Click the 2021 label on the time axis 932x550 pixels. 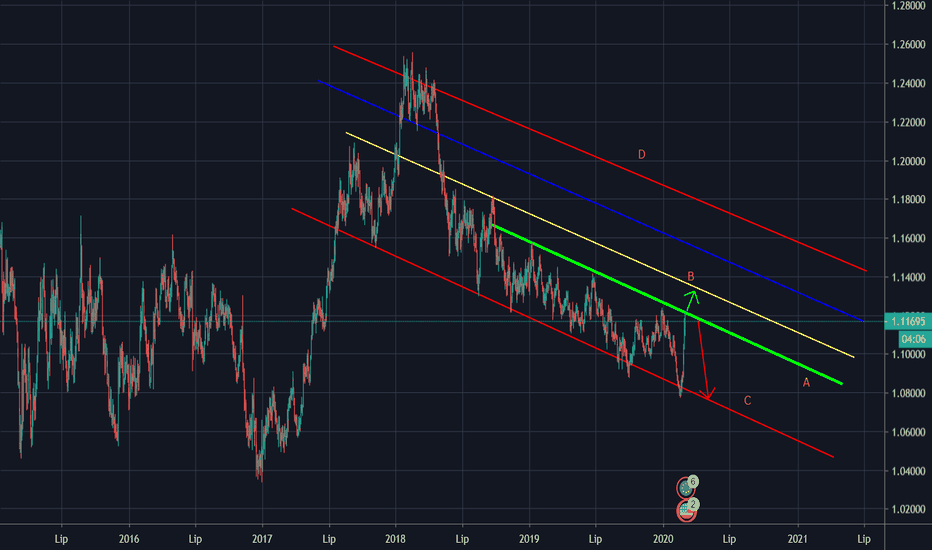click(x=797, y=539)
